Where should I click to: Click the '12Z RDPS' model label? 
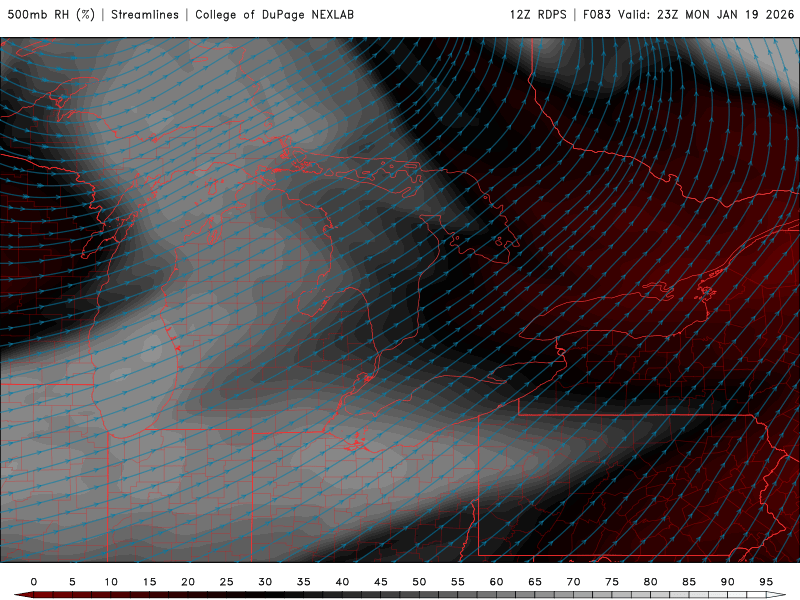538,15
